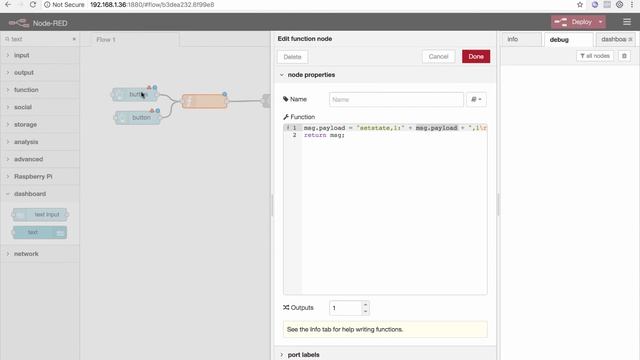Select the orange function node
The width and height of the screenshot is (640, 360).
pos(204,101)
